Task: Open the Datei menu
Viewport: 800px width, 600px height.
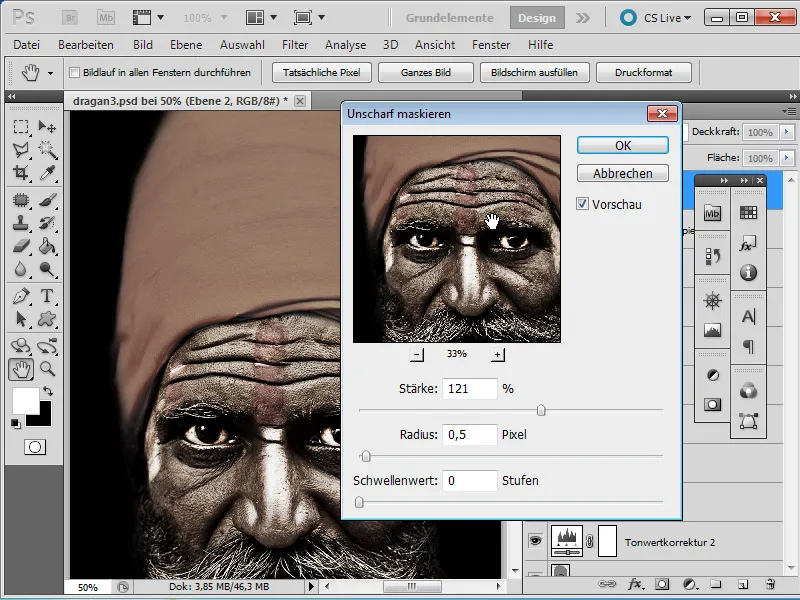Action: (27, 45)
